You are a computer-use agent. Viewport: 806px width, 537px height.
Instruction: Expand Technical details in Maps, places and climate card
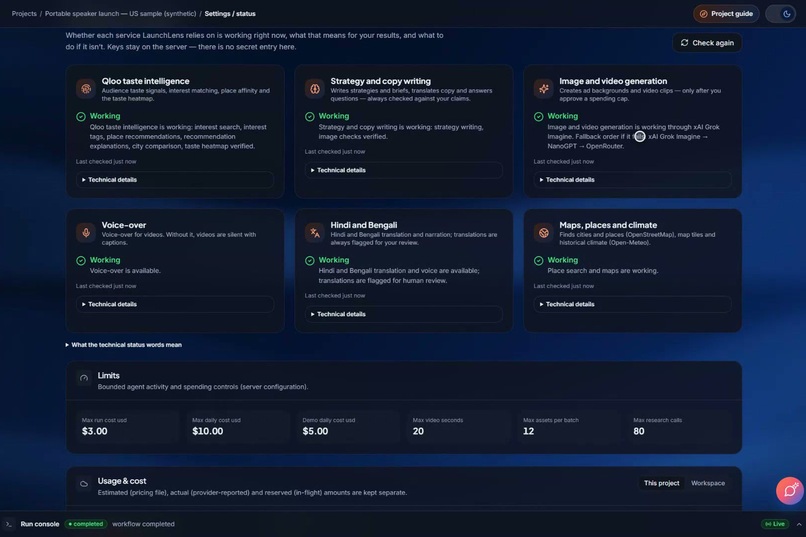(632, 304)
